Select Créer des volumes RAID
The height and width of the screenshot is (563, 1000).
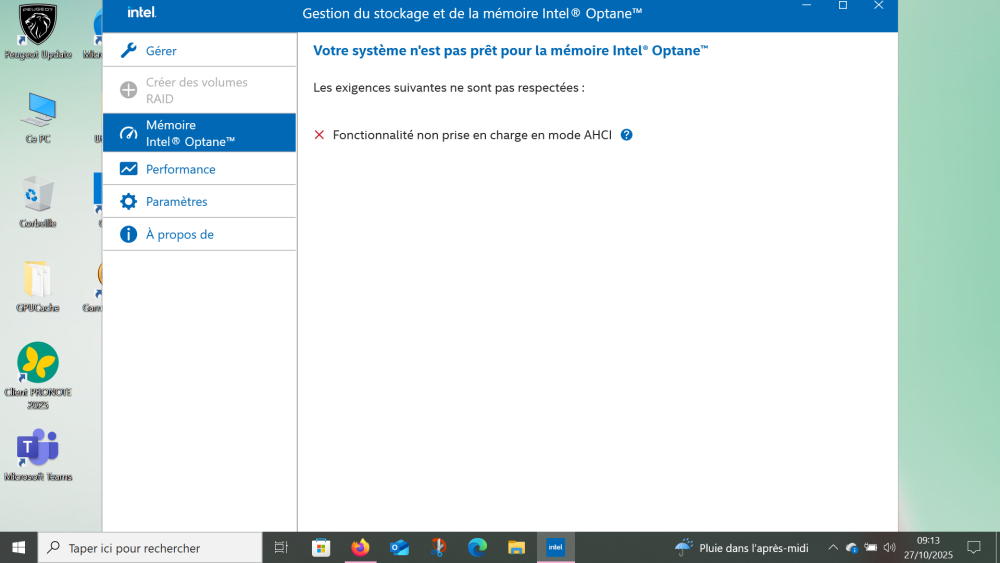(199, 90)
